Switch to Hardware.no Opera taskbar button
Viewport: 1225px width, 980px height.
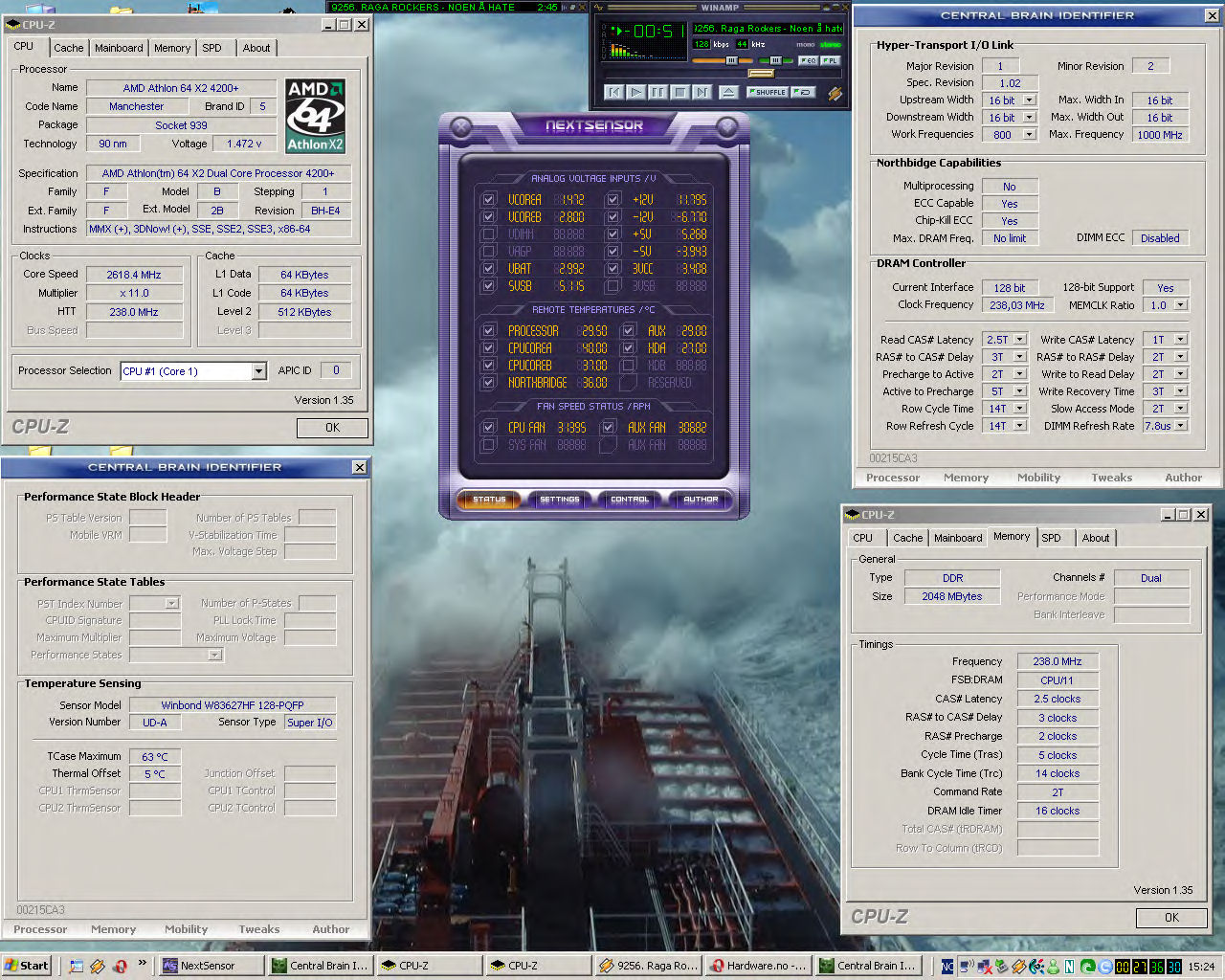click(757, 966)
